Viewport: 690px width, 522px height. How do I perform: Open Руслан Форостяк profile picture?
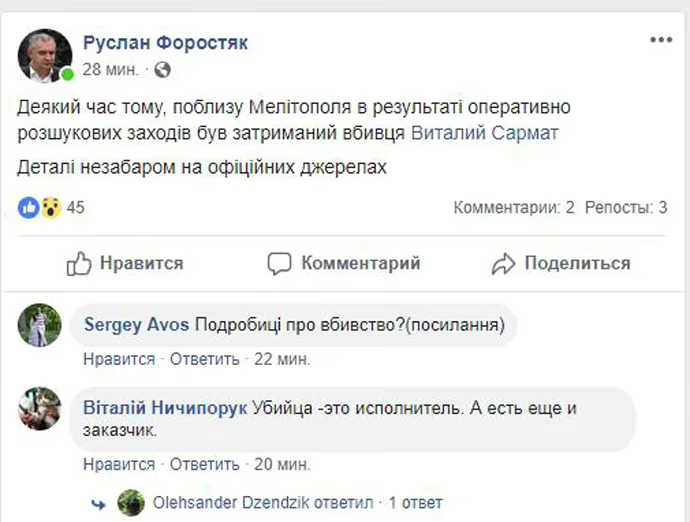45,55
